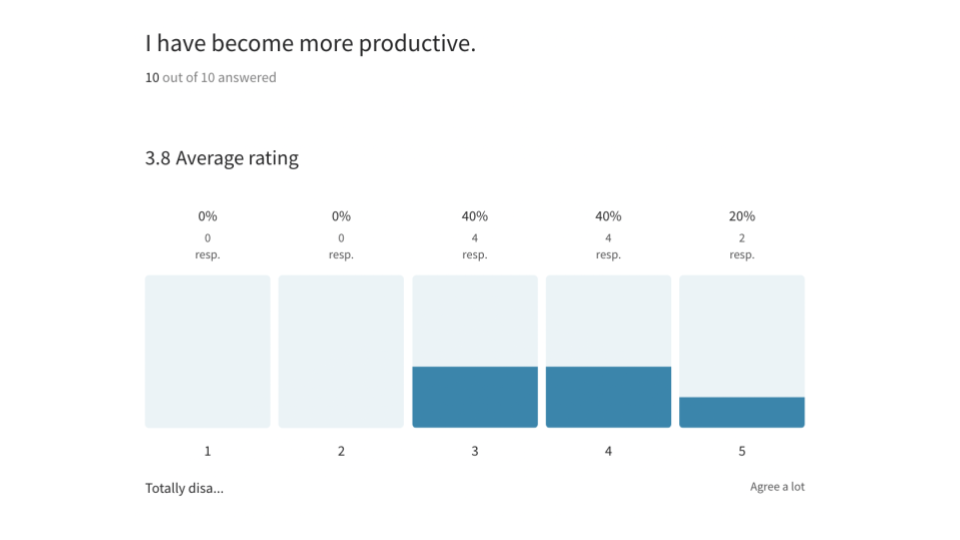The image size is (960, 540).
Task: Click the empty bar for rating 2
Action: [341, 351]
